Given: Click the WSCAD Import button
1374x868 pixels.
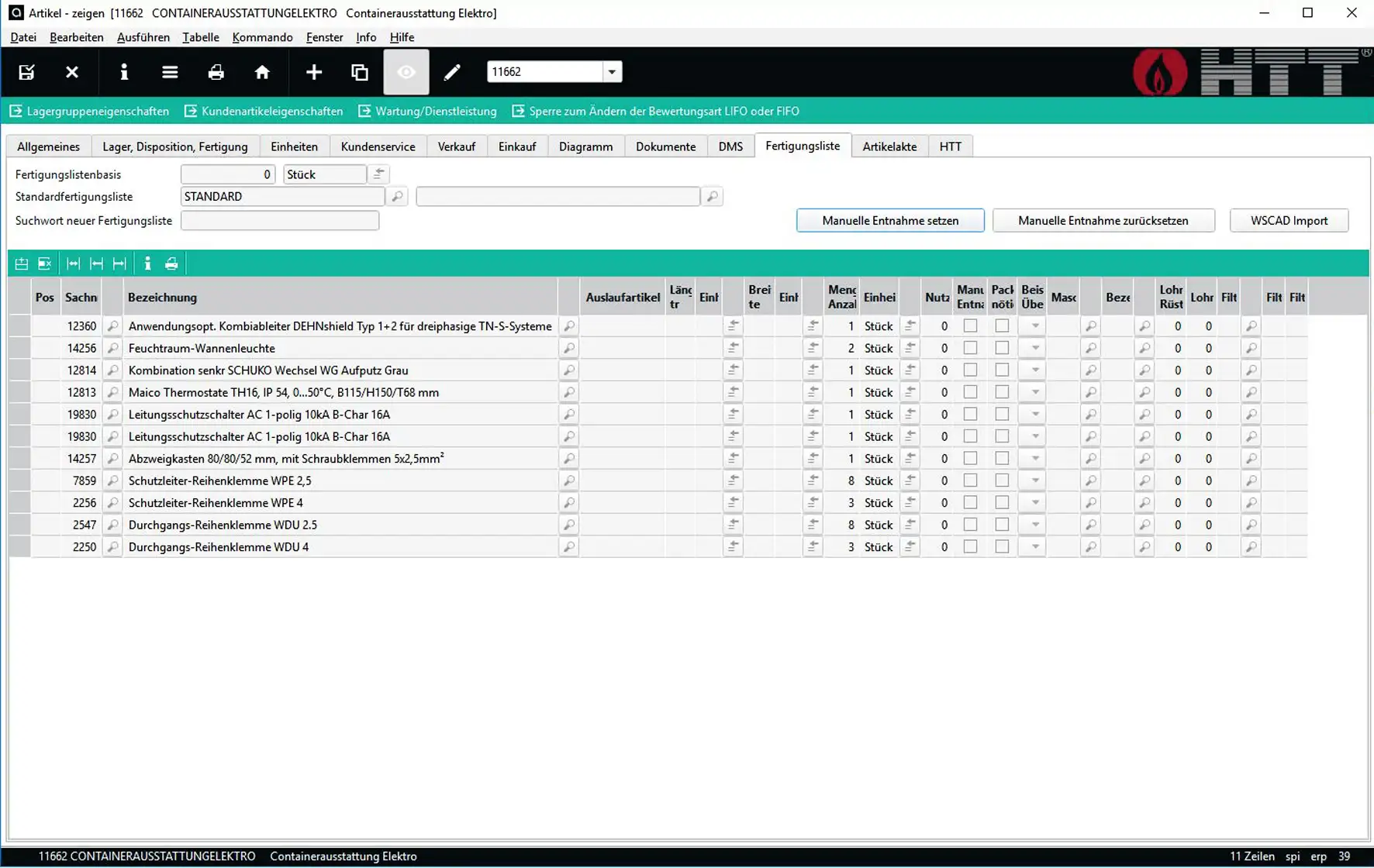Looking at the screenshot, I should click(1289, 221).
